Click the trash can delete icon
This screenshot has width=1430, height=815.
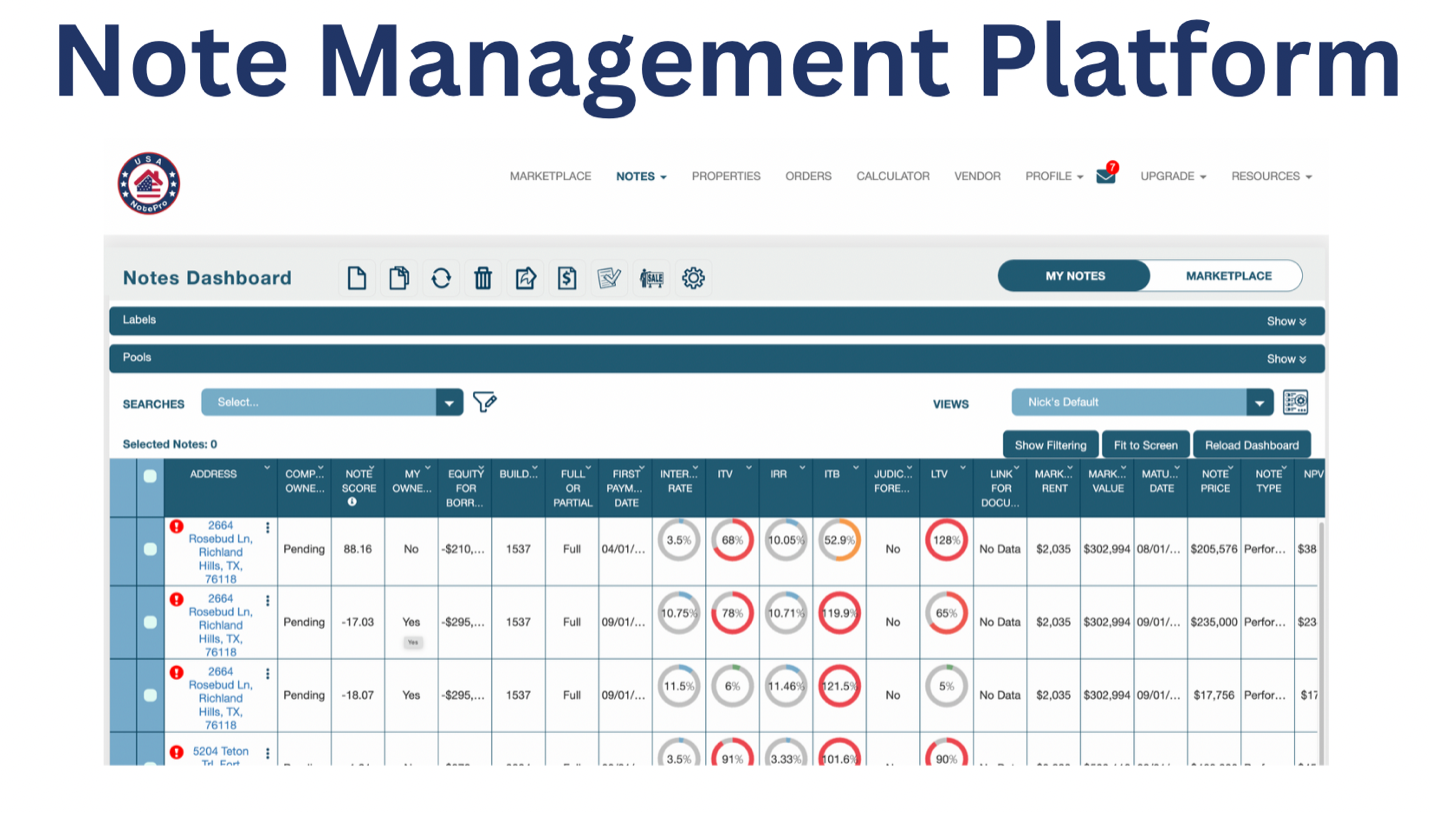point(483,278)
